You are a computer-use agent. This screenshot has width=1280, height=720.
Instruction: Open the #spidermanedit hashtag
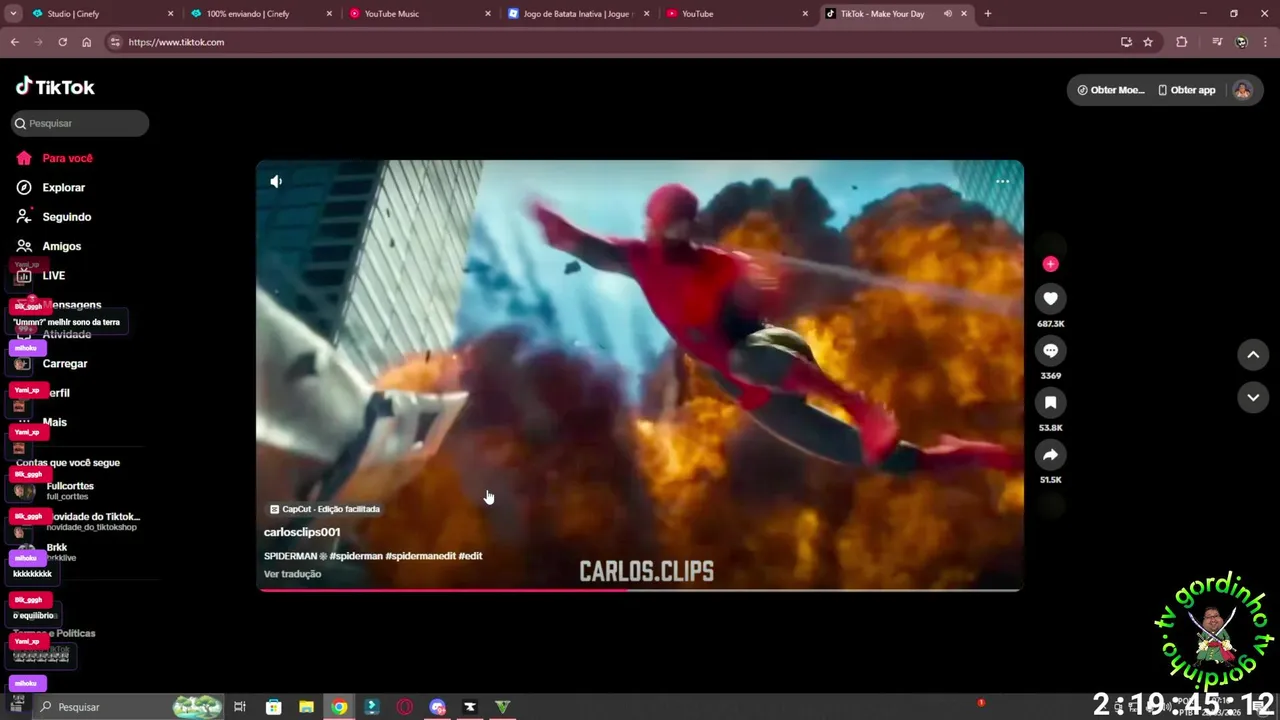[420, 556]
